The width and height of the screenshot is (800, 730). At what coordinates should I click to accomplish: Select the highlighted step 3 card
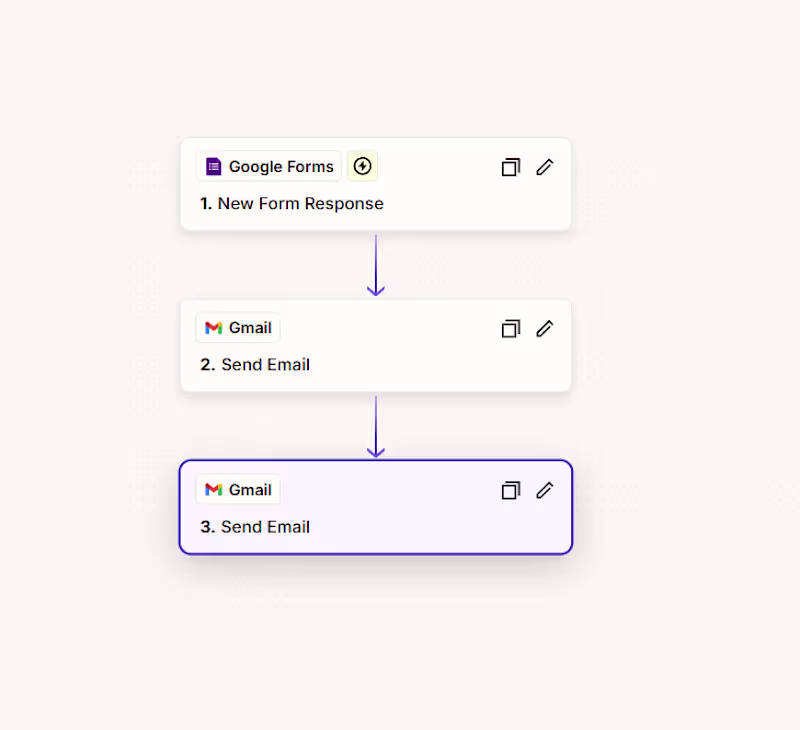click(376, 507)
